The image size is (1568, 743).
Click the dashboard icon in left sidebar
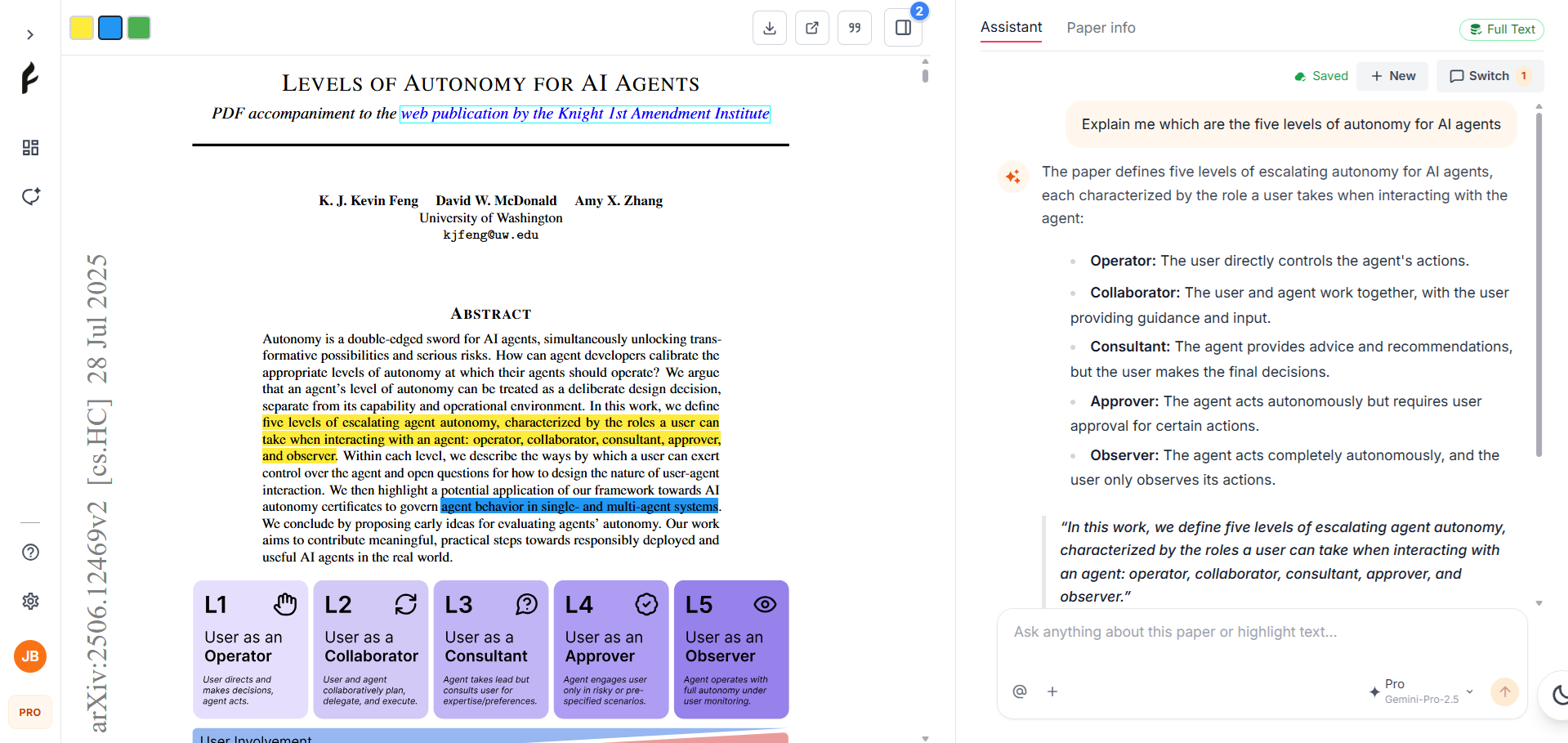(x=30, y=148)
